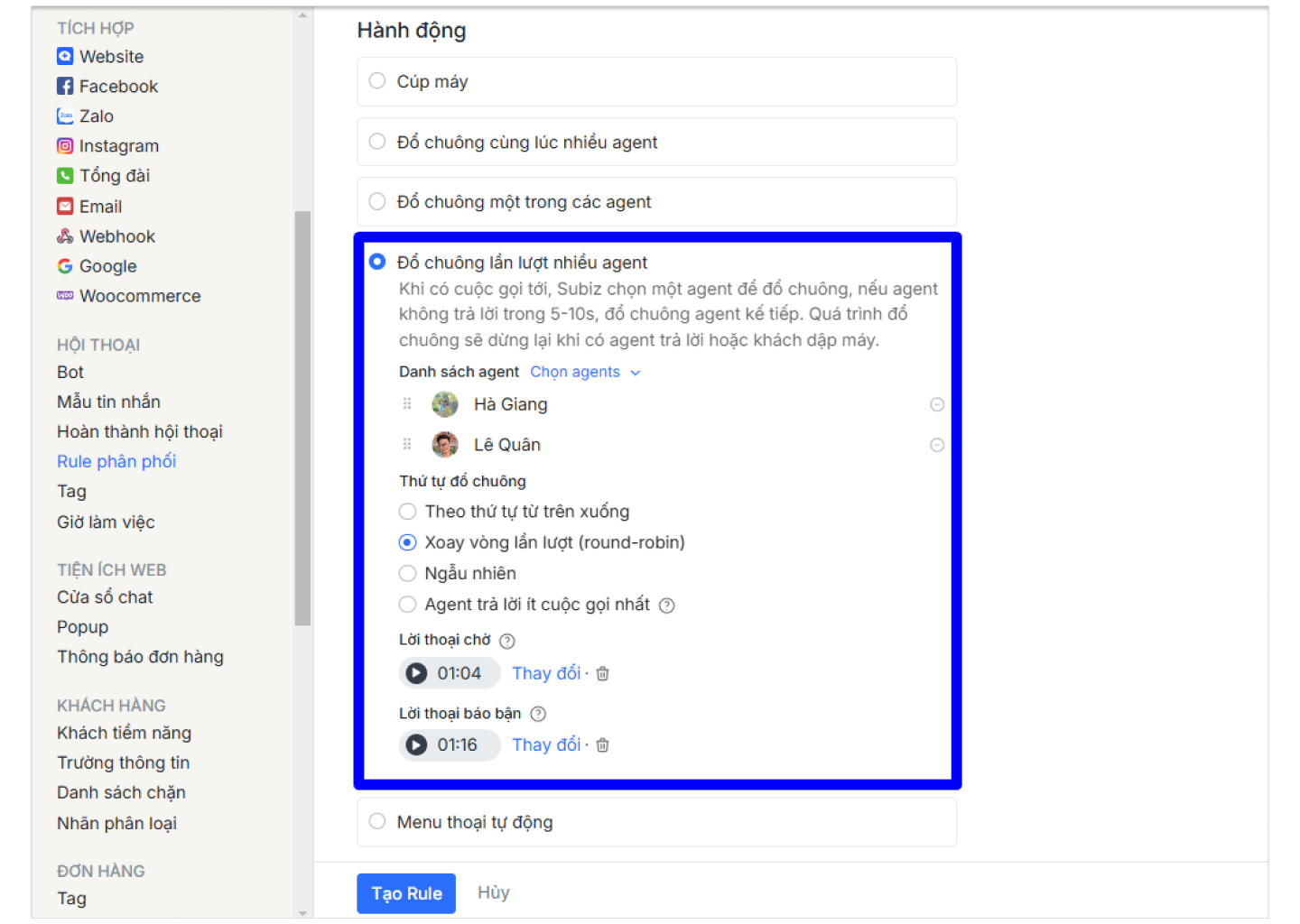
Task: Click Thay đổi for hold message
Action: click(x=546, y=673)
